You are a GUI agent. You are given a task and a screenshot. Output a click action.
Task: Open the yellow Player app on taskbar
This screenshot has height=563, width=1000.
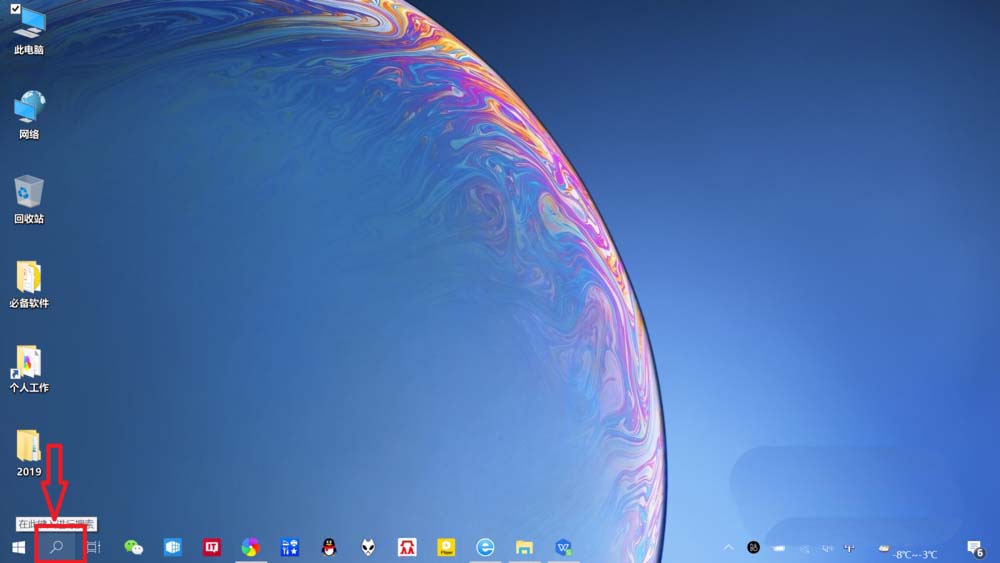(x=446, y=547)
